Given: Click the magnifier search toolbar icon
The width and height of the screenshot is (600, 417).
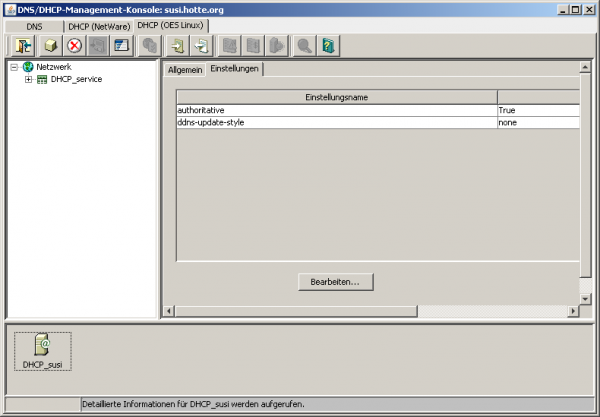Looking at the screenshot, I should (303, 45).
